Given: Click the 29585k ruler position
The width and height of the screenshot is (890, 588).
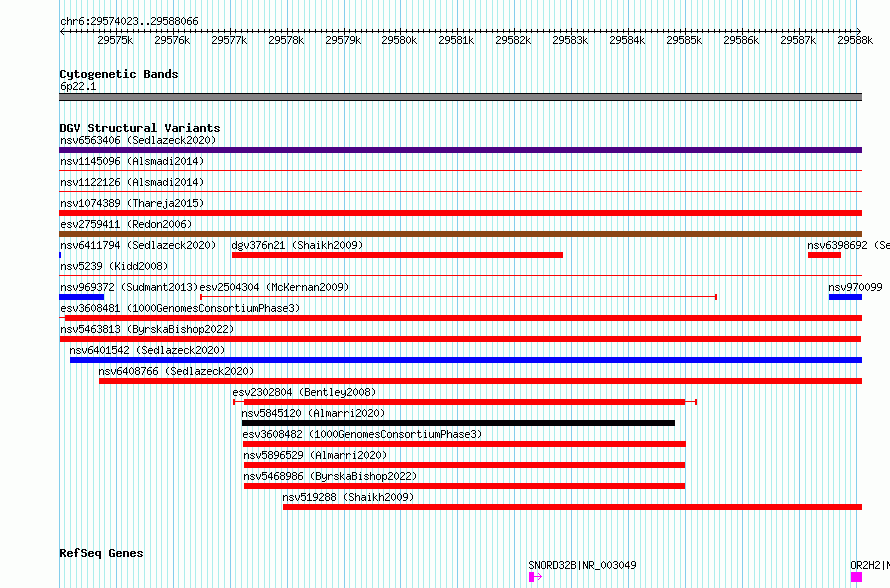Looking at the screenshot, I should (684, 40).
